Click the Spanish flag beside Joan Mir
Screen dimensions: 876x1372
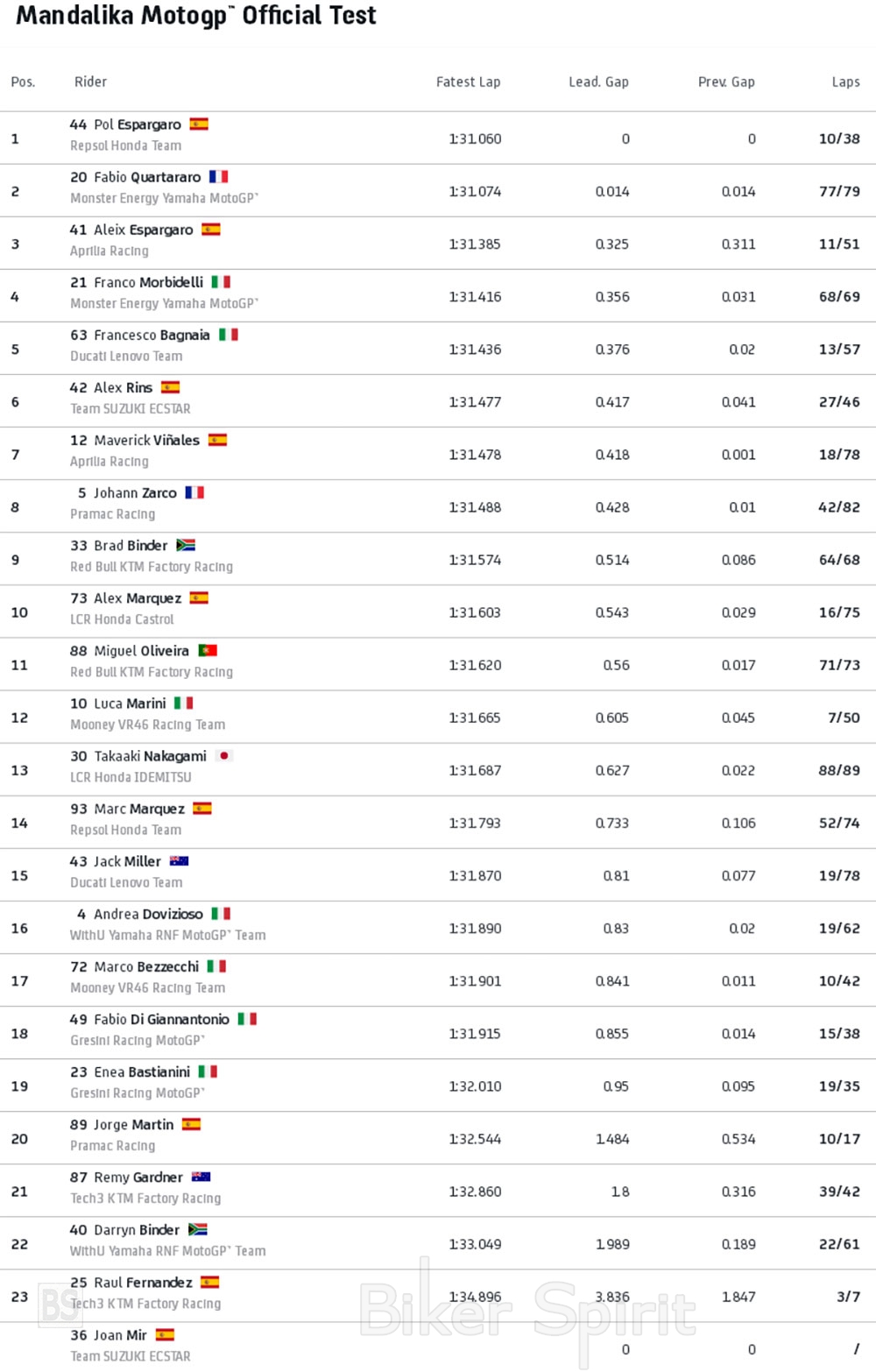[165, 1334]
